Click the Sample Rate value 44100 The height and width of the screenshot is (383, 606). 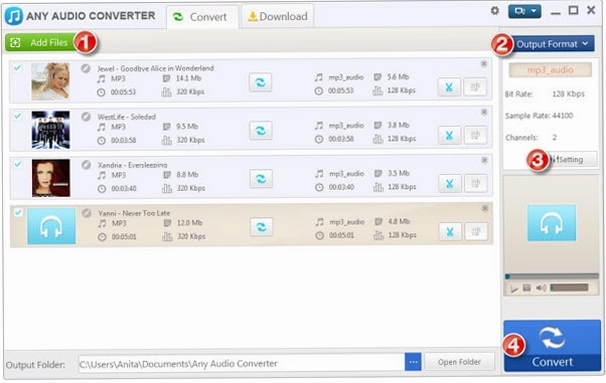pos(562,116)
